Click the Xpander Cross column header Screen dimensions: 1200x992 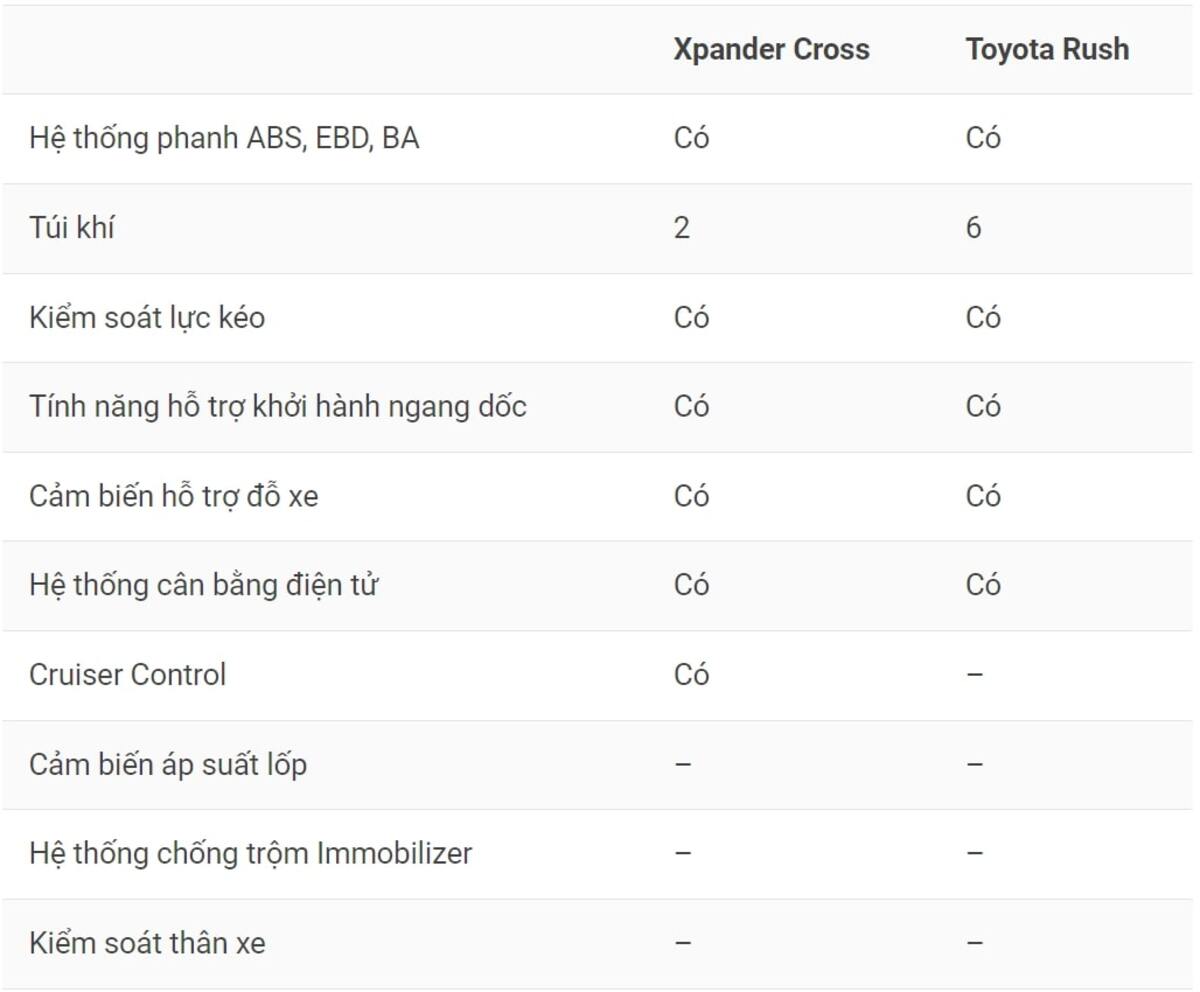pyautogui.click(x=771, y=50)
